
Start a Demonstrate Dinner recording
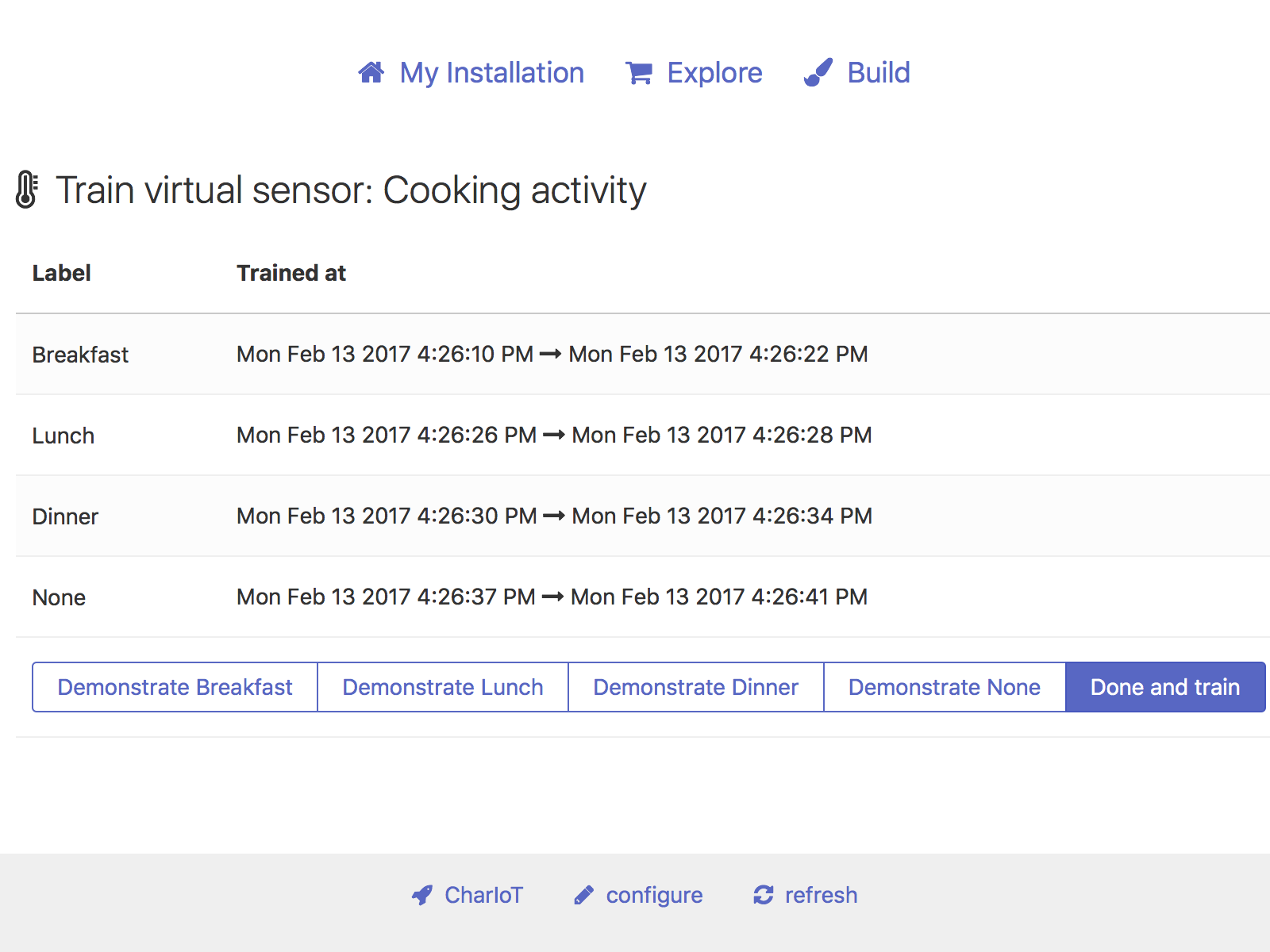(695, 687)
